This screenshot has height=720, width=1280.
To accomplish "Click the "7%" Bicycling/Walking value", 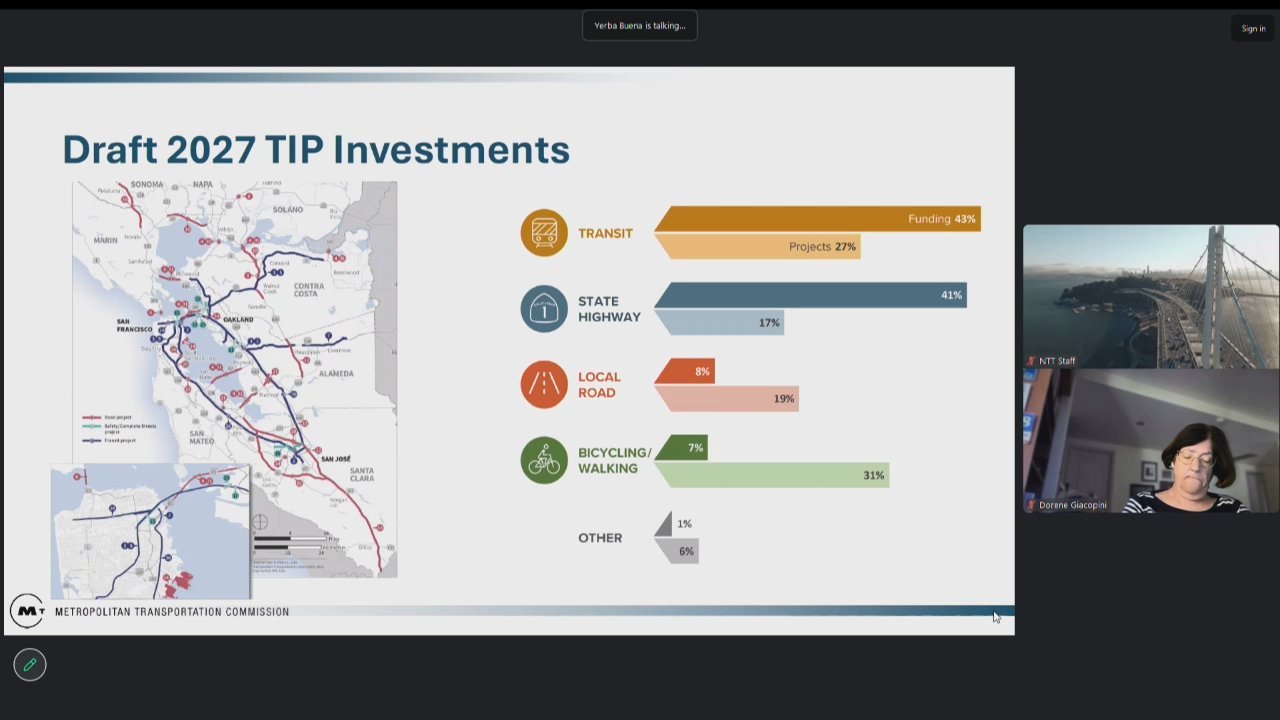I will point(696,448).
